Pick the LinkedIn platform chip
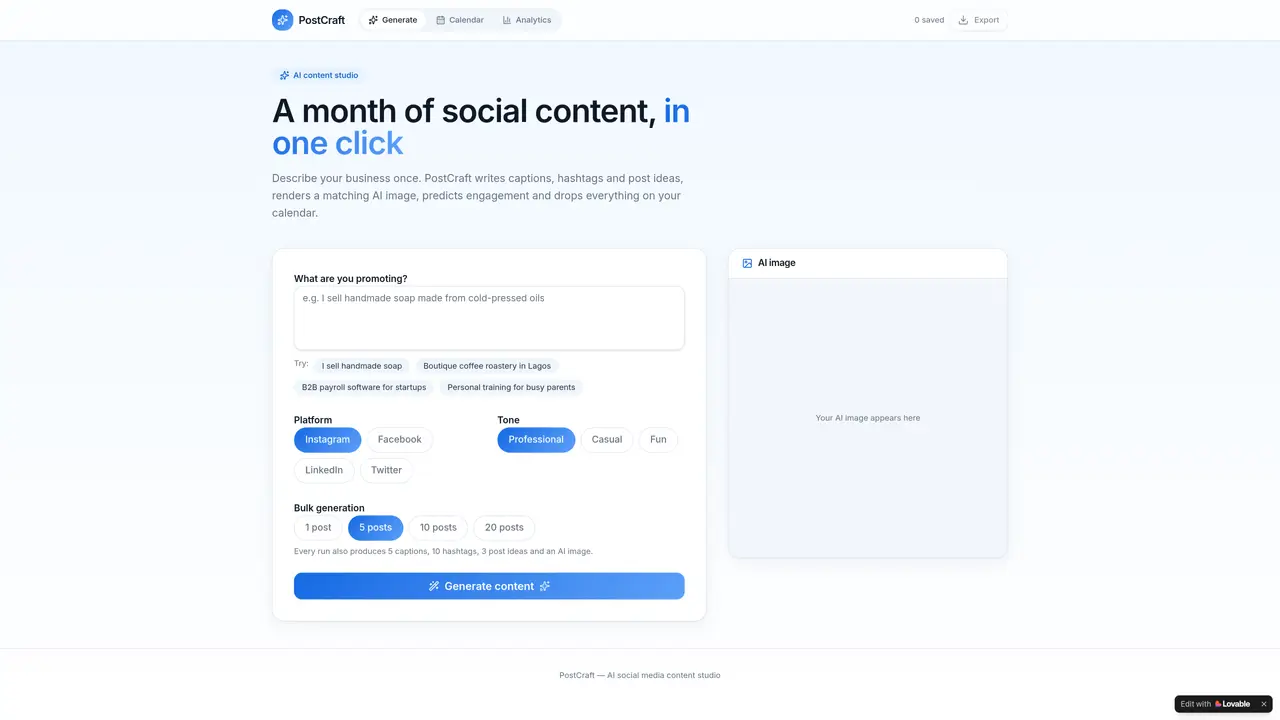This screenshot has width=1280, height=720. click(x=324, y=470)
